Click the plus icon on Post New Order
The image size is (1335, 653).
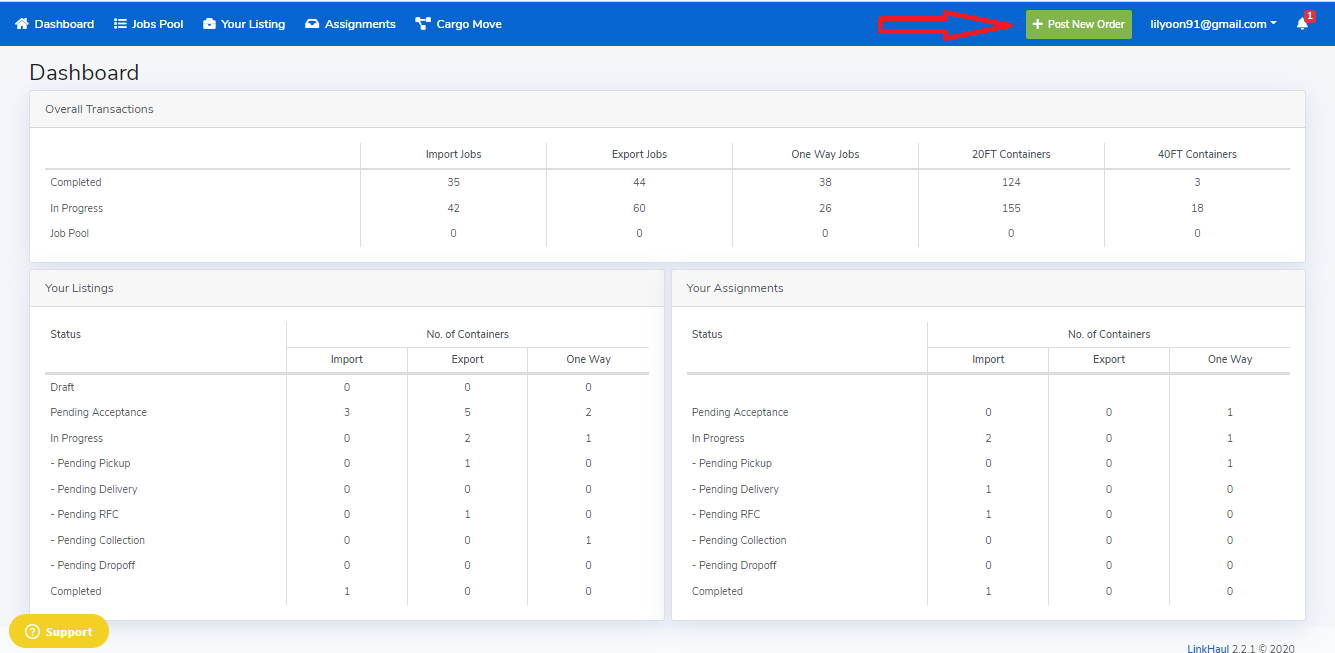point(1038,24)
